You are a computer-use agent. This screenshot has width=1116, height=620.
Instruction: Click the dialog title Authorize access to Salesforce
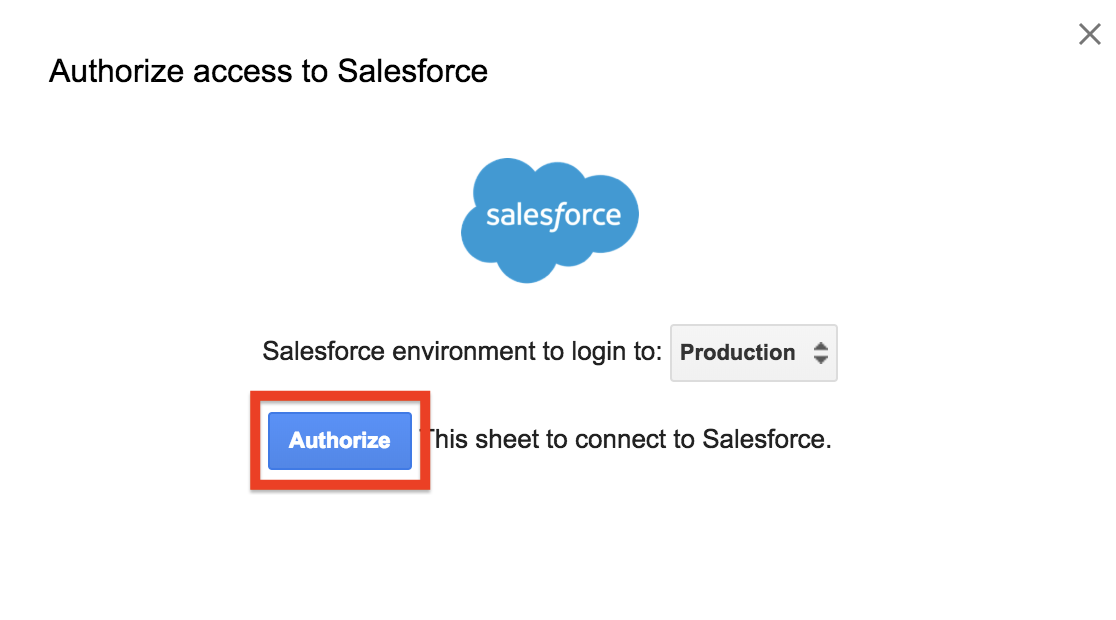(268, 71)
